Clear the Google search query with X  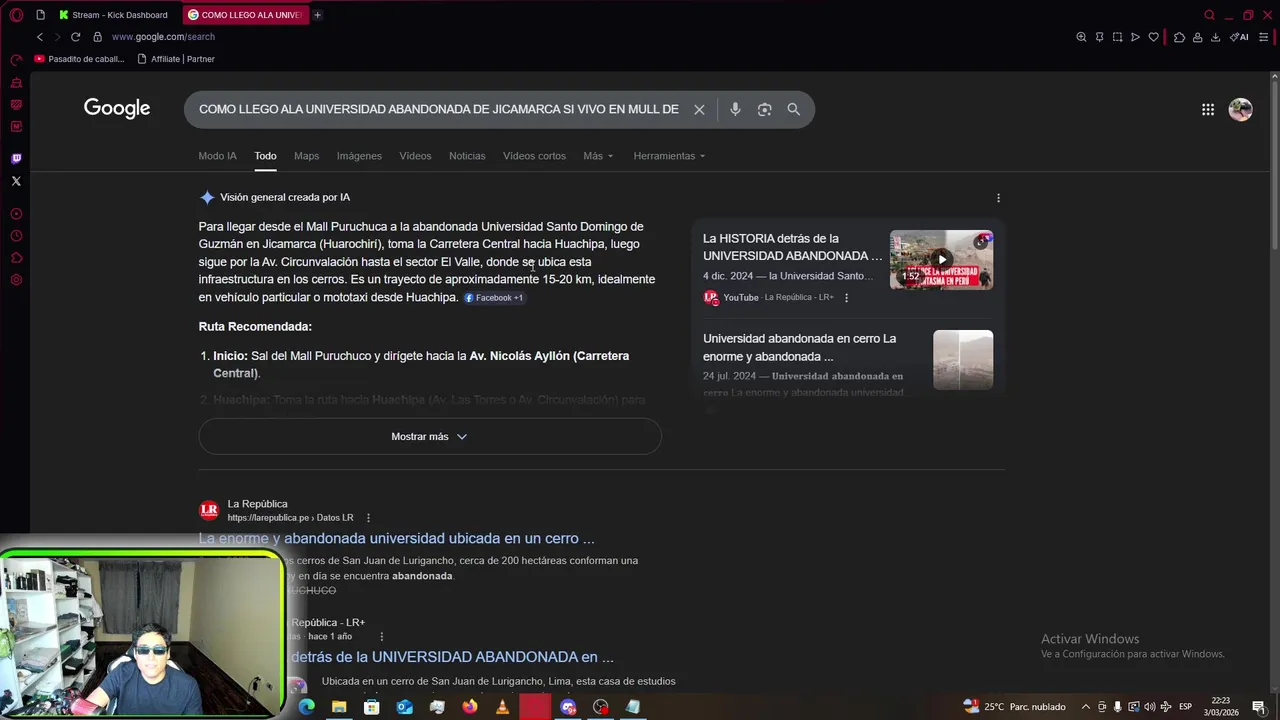699,109
